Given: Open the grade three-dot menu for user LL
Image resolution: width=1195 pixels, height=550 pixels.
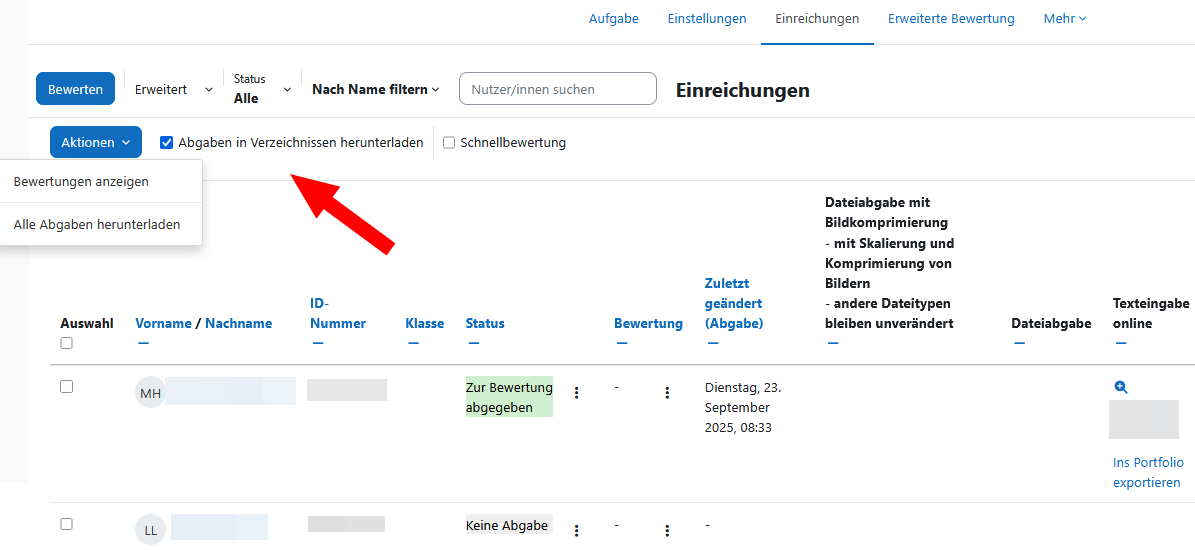Looking at the screenshot, I should point(667,530).
